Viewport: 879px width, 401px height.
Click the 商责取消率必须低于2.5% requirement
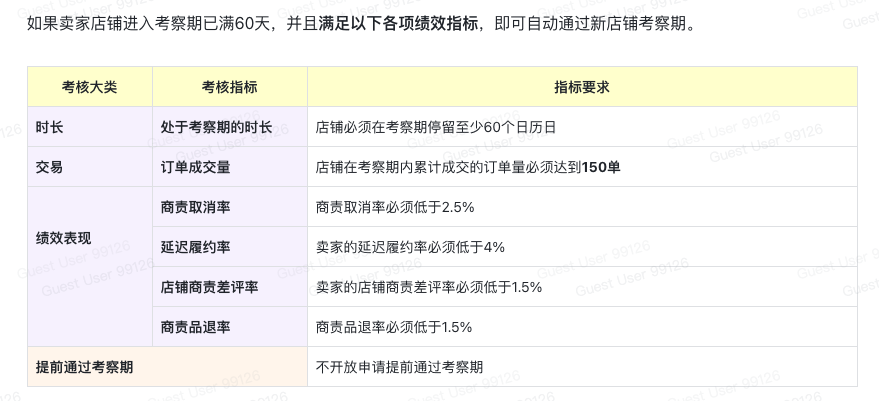tap(394, 207)
